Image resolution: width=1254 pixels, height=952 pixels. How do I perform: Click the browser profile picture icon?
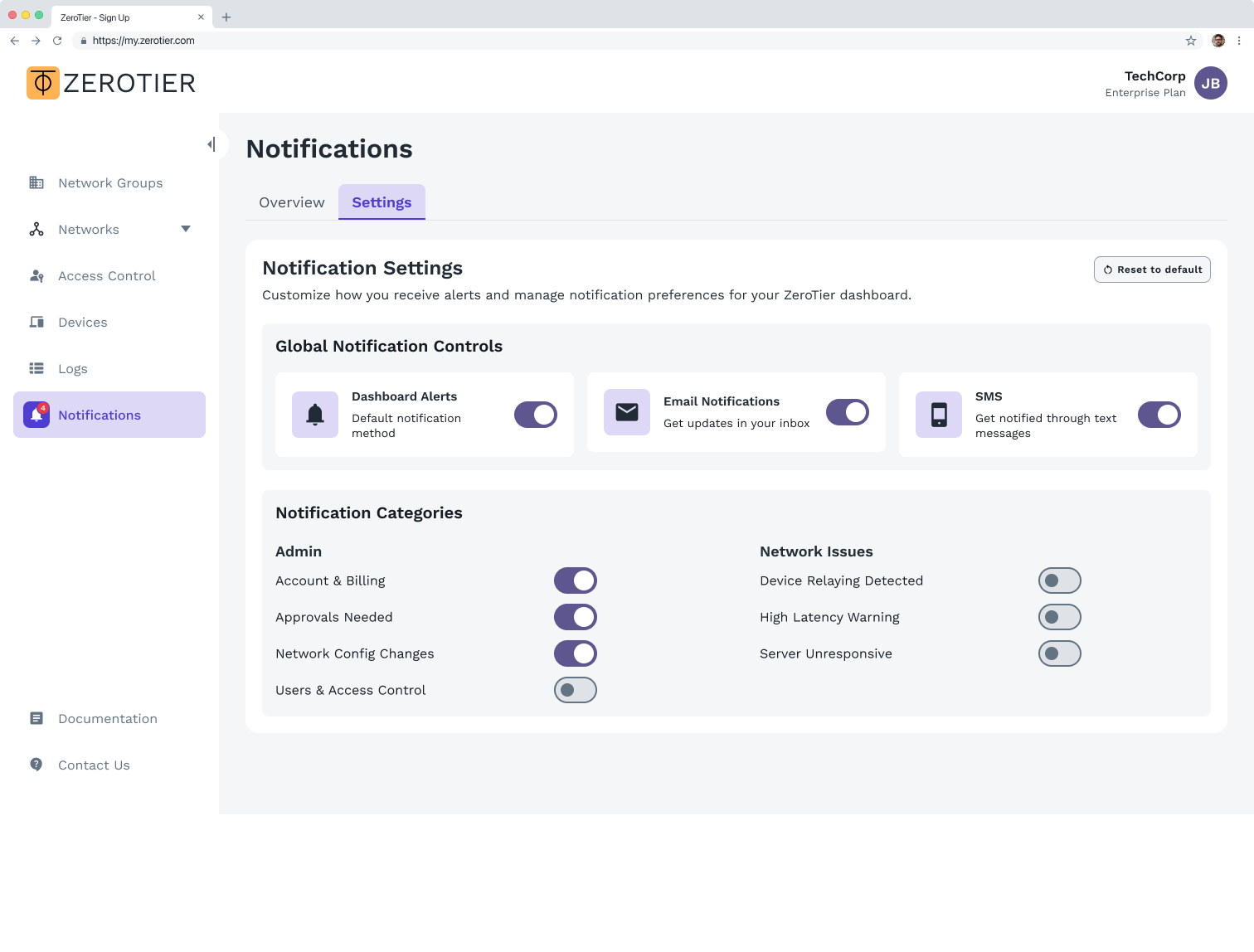pyautogui.click(x=1218, y=41)
